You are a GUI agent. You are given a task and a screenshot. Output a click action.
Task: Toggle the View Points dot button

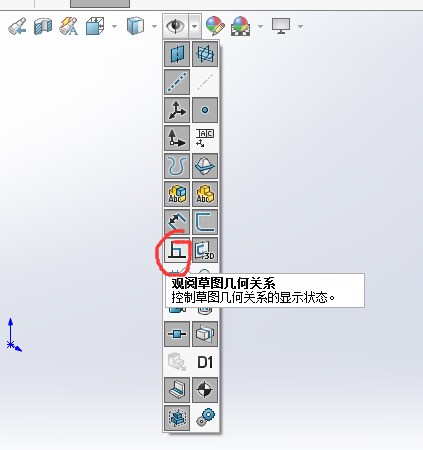pos(205,110)
